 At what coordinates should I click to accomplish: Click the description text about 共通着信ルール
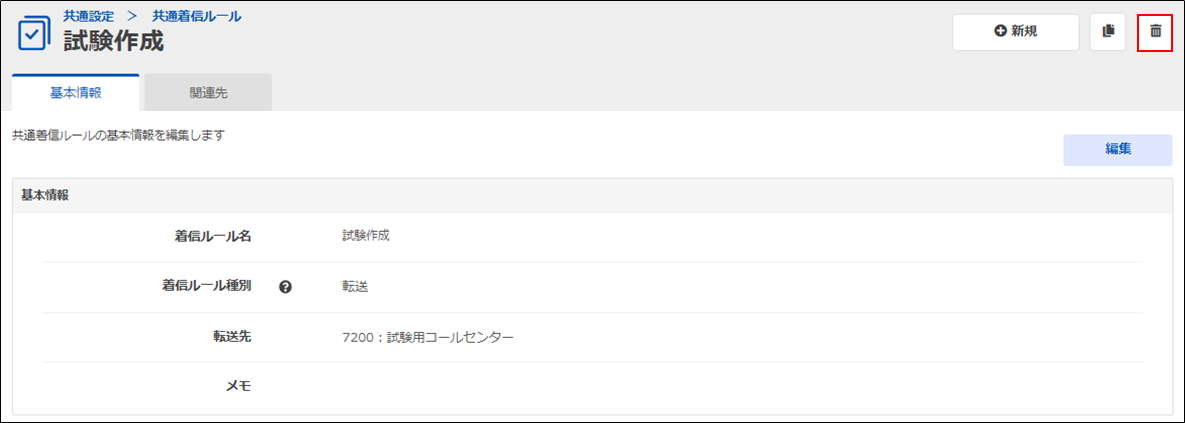pos(119,136)
